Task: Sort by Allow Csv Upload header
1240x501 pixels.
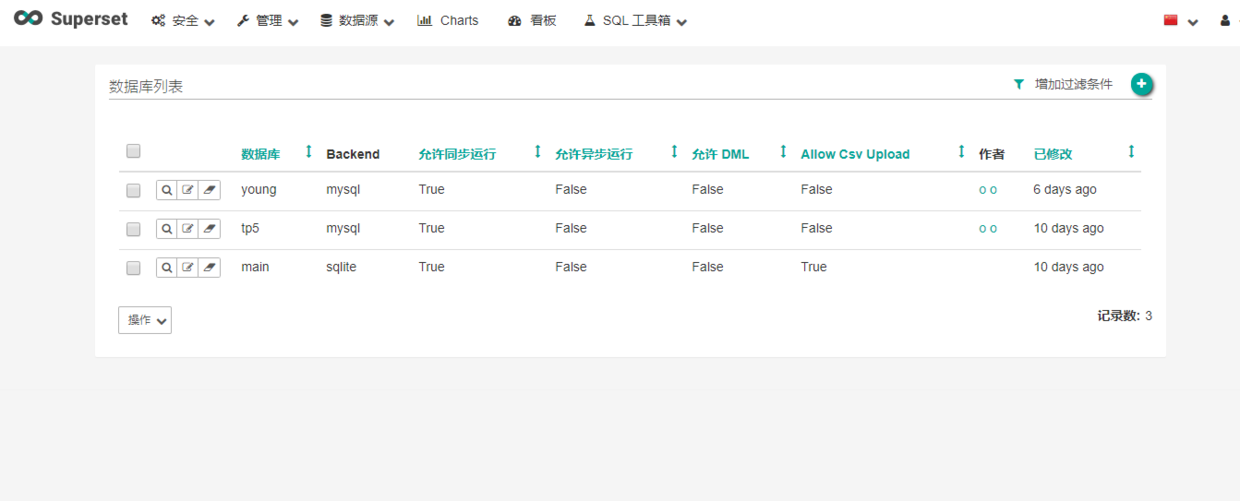Action: pyautogui.click(x=855, y=154)
